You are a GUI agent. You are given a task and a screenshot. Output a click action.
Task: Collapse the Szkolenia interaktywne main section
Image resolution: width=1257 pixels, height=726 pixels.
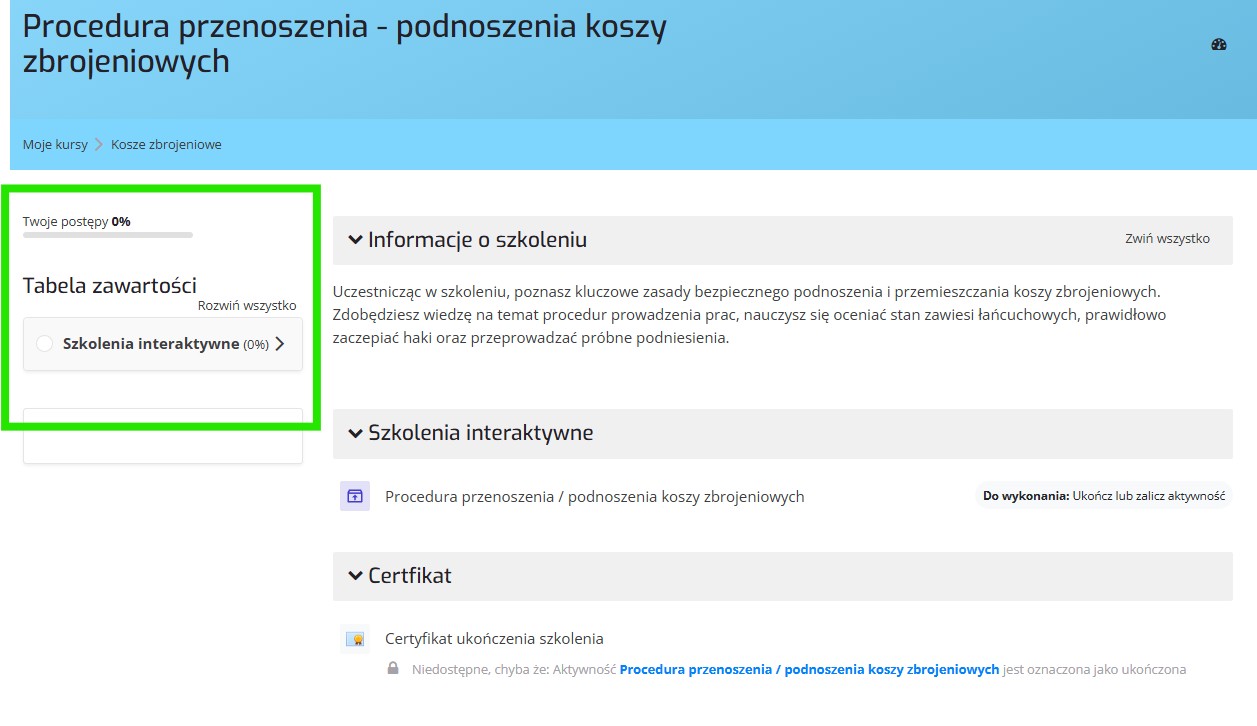pyautogui.click(x=355, y=433)
